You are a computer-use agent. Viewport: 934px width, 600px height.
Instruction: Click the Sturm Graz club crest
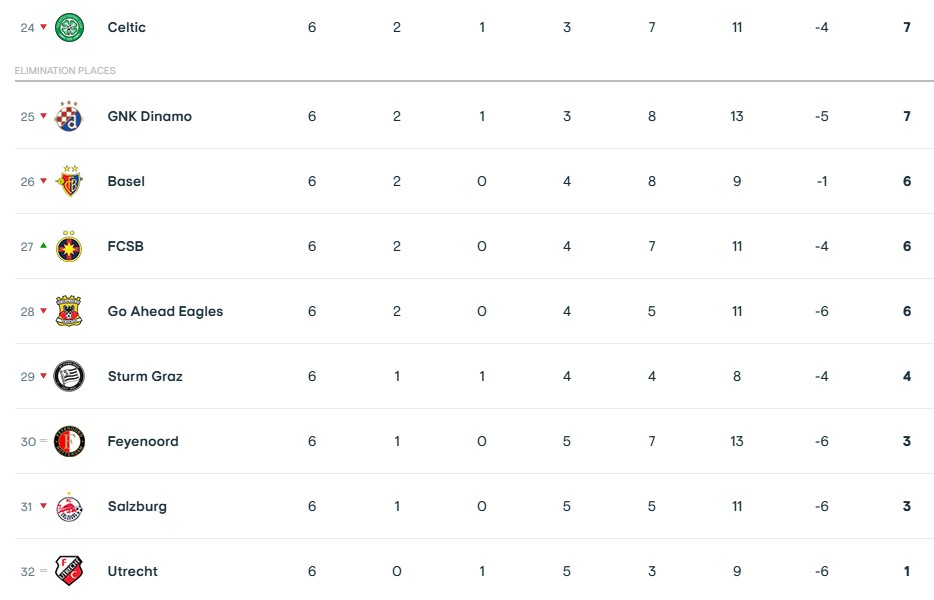click(69, 376)
